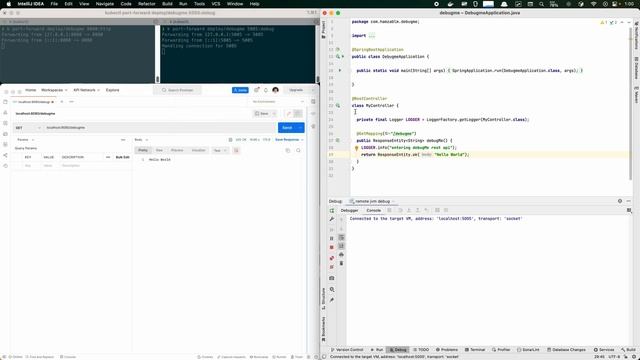Screen dimensions: 640x360
Task: Open the Params tab dropdown in Postman
Action: pyautogui.click(x=25, y=140)
